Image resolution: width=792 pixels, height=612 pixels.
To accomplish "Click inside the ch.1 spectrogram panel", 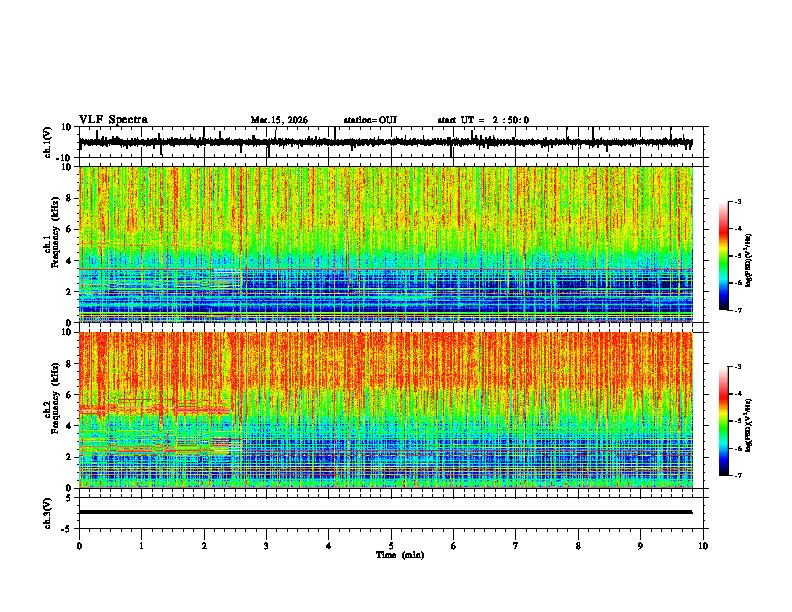I will tap(386, 244).
